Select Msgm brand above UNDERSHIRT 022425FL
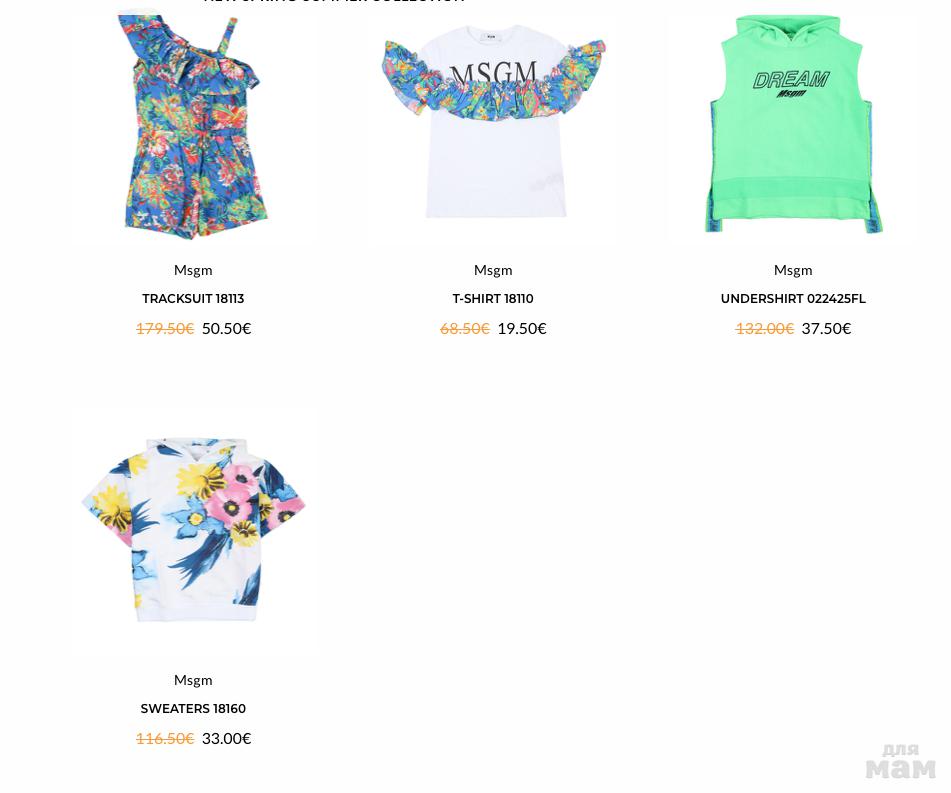The image size is (951, 793). [x=793, y=270]
